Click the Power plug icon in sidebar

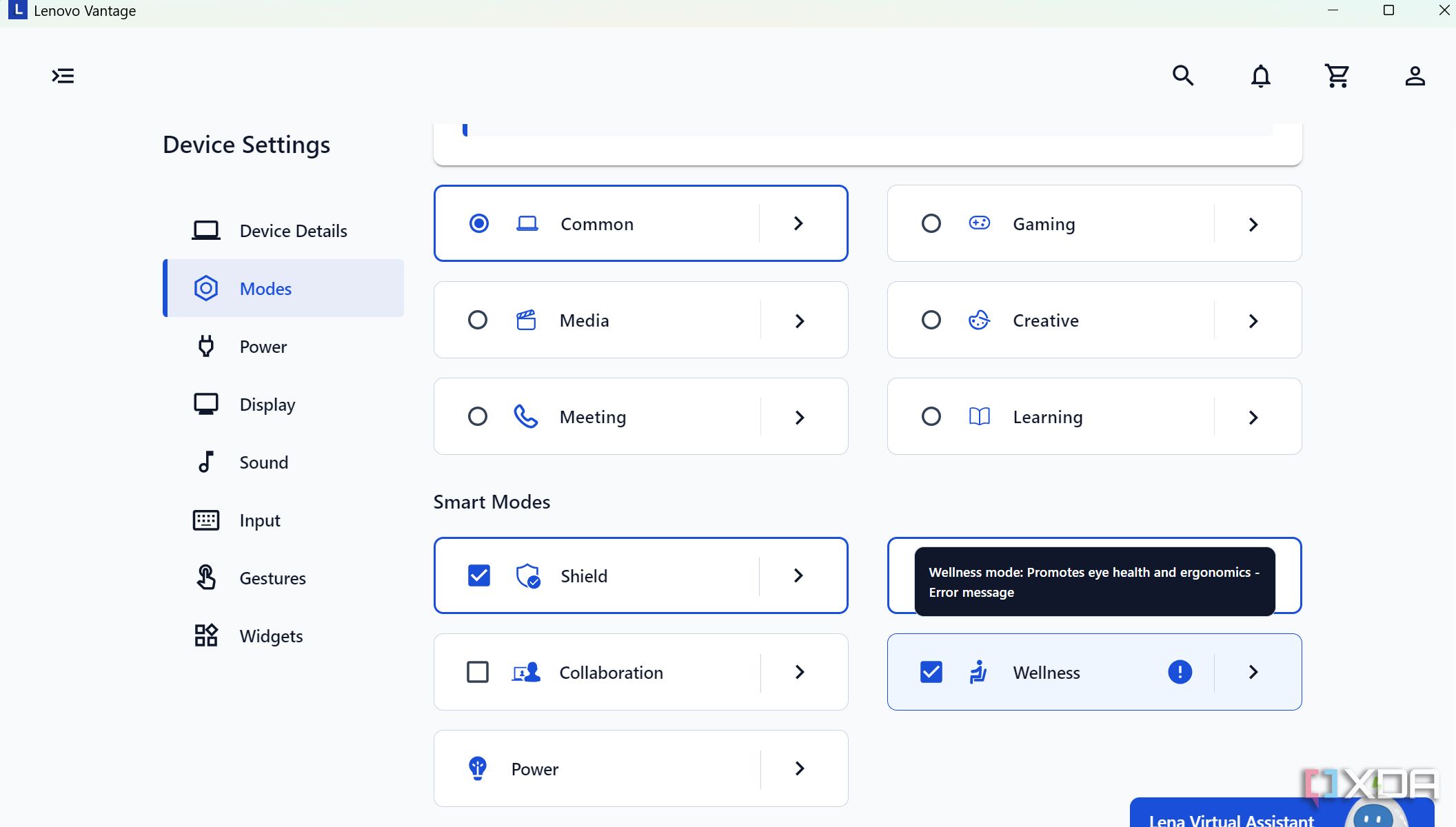click(x=205, y=346)
